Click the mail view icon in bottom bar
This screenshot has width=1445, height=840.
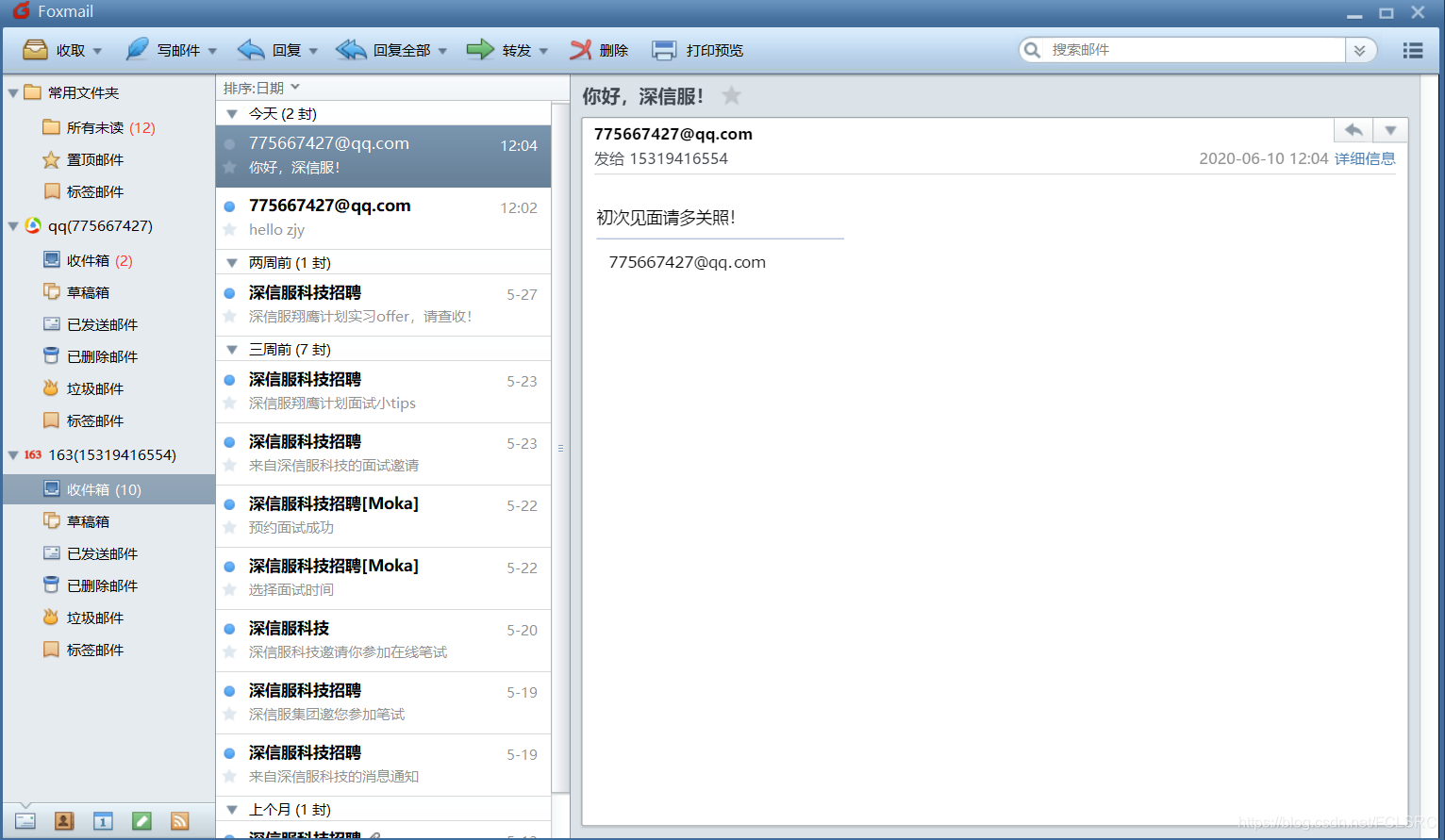click(x=25, y=821)
